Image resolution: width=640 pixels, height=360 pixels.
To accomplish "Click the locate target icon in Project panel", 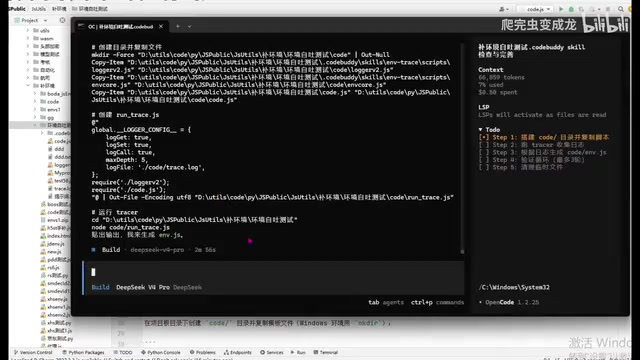I will tap(62, 20).
